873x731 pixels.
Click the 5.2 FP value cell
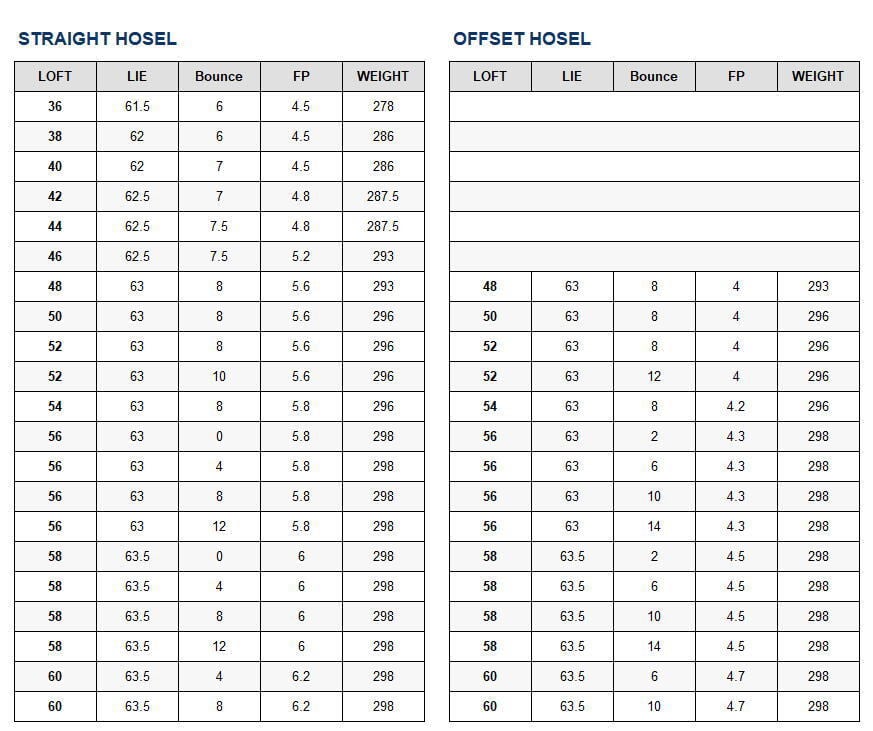tap(301, 256)
